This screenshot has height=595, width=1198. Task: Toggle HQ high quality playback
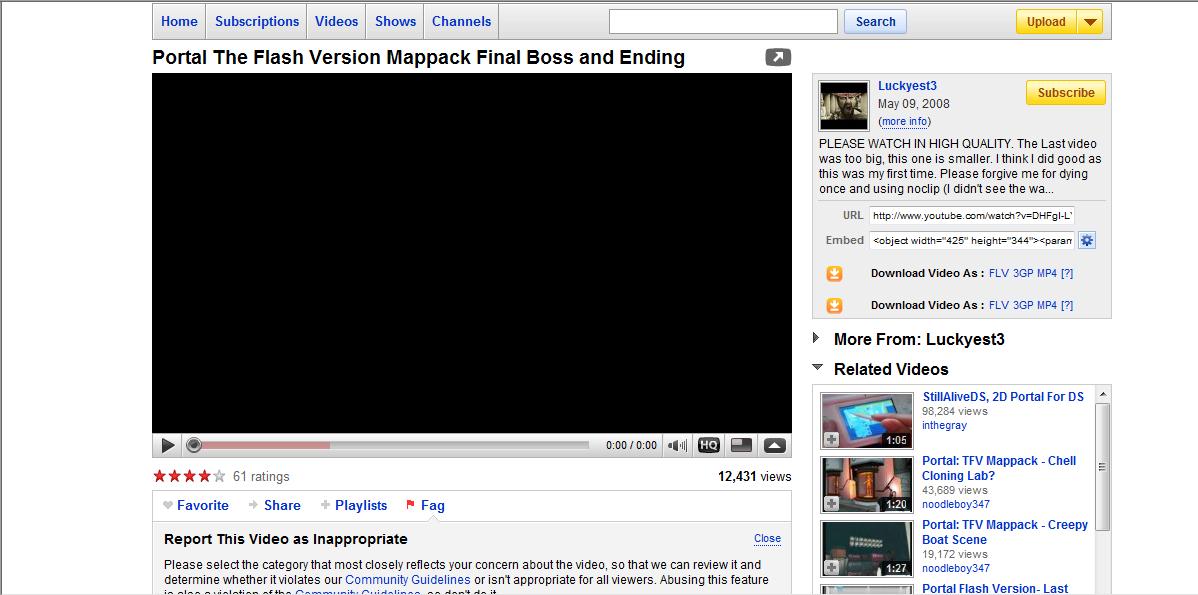(x=709, y=445)
